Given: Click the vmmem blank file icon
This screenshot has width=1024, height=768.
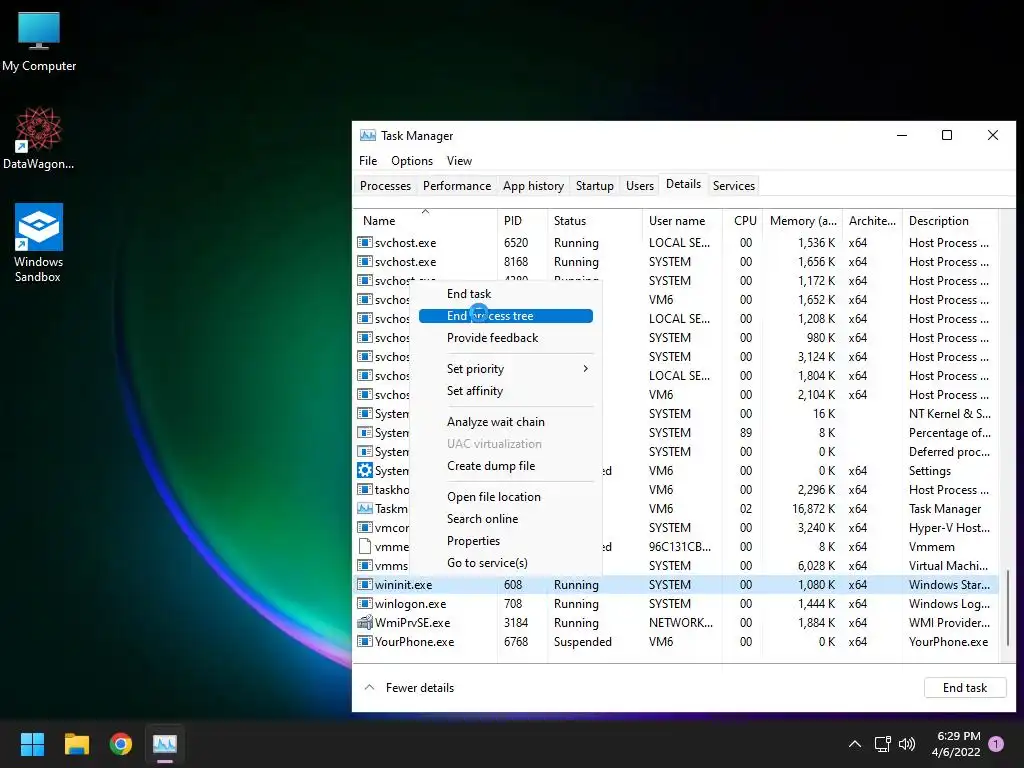Looking at the screenshot, I should [x=364, y=547].
